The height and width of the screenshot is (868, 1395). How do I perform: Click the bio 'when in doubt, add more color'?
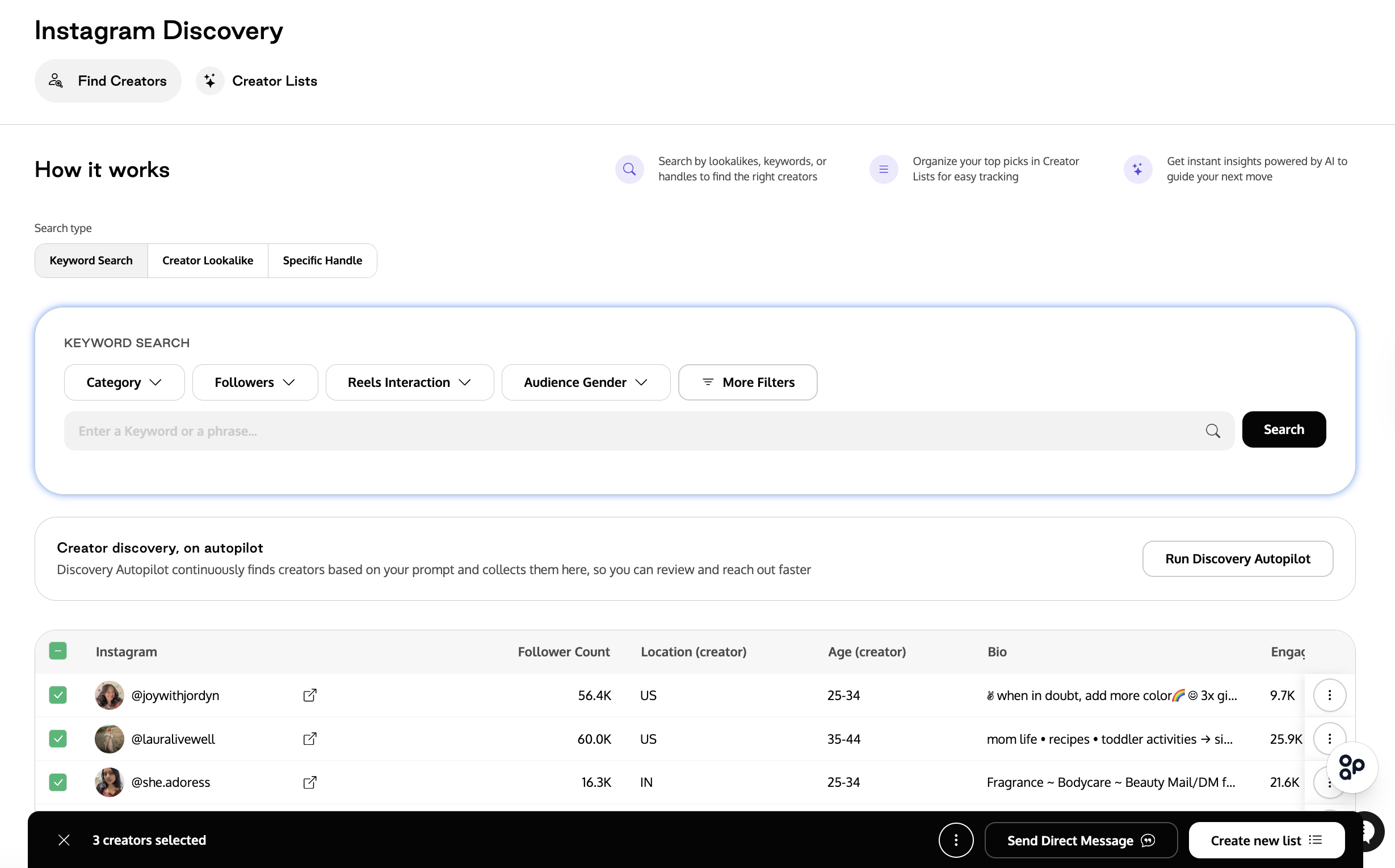point(1112,695)
